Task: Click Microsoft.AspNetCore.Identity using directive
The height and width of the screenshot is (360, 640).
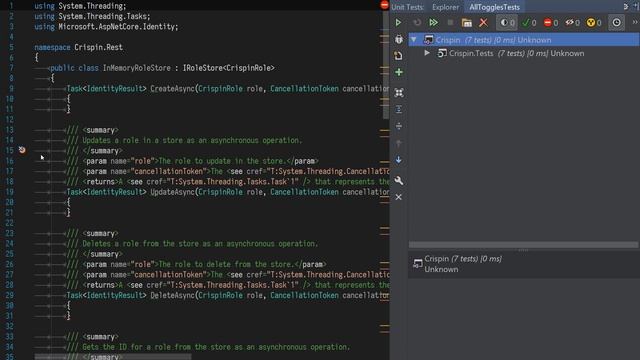Action: (117, 27)
